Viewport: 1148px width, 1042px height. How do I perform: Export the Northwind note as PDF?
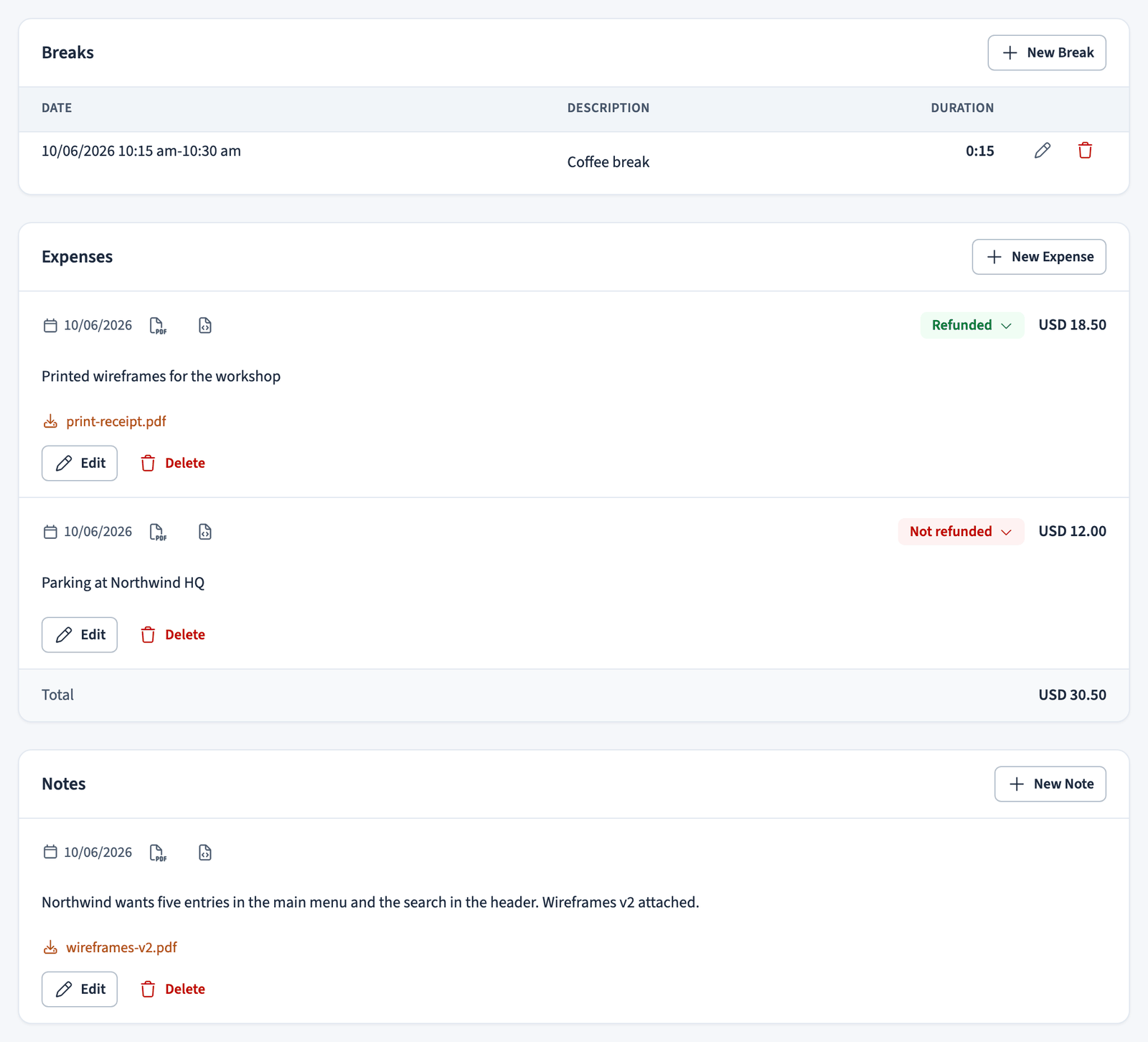coord(158,853)
